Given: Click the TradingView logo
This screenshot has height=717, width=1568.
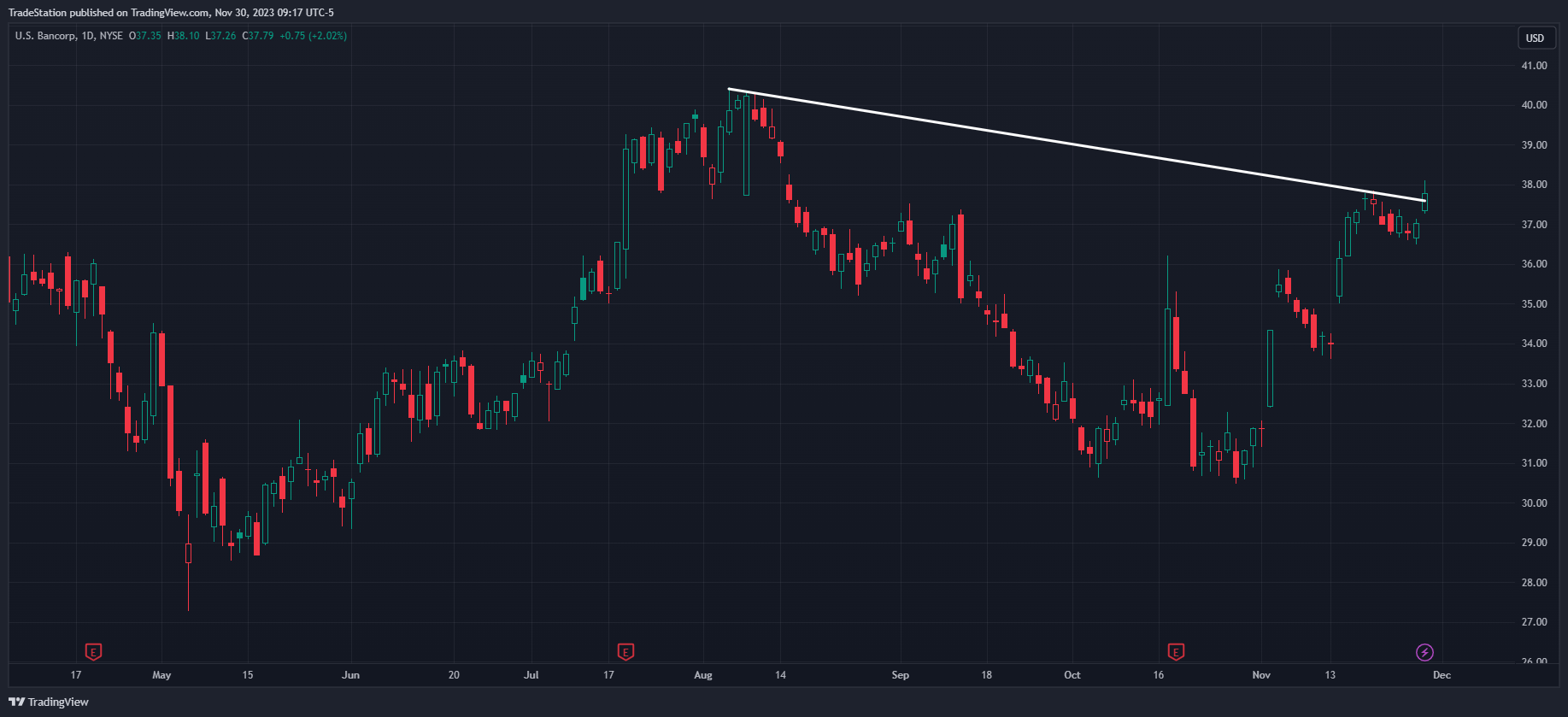Looking at the screenshot, I should (49, 702).
